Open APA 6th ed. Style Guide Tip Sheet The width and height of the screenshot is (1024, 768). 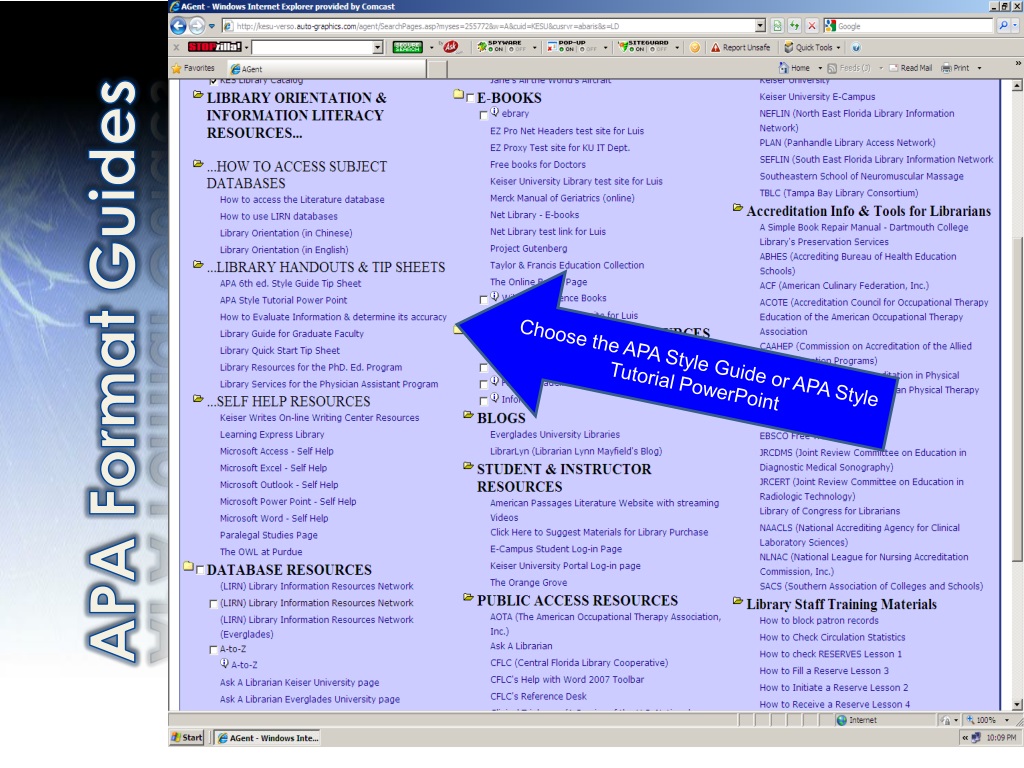(x=291, y=283)
